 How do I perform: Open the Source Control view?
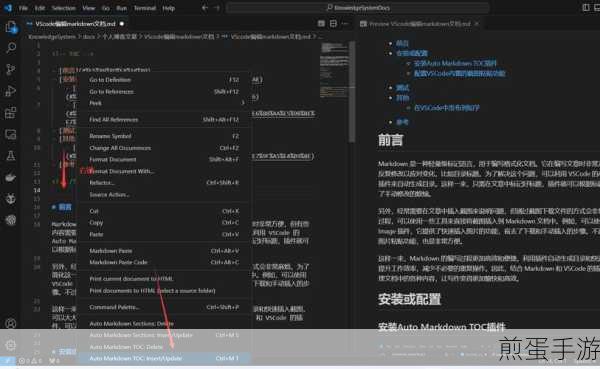coord(11,69)
